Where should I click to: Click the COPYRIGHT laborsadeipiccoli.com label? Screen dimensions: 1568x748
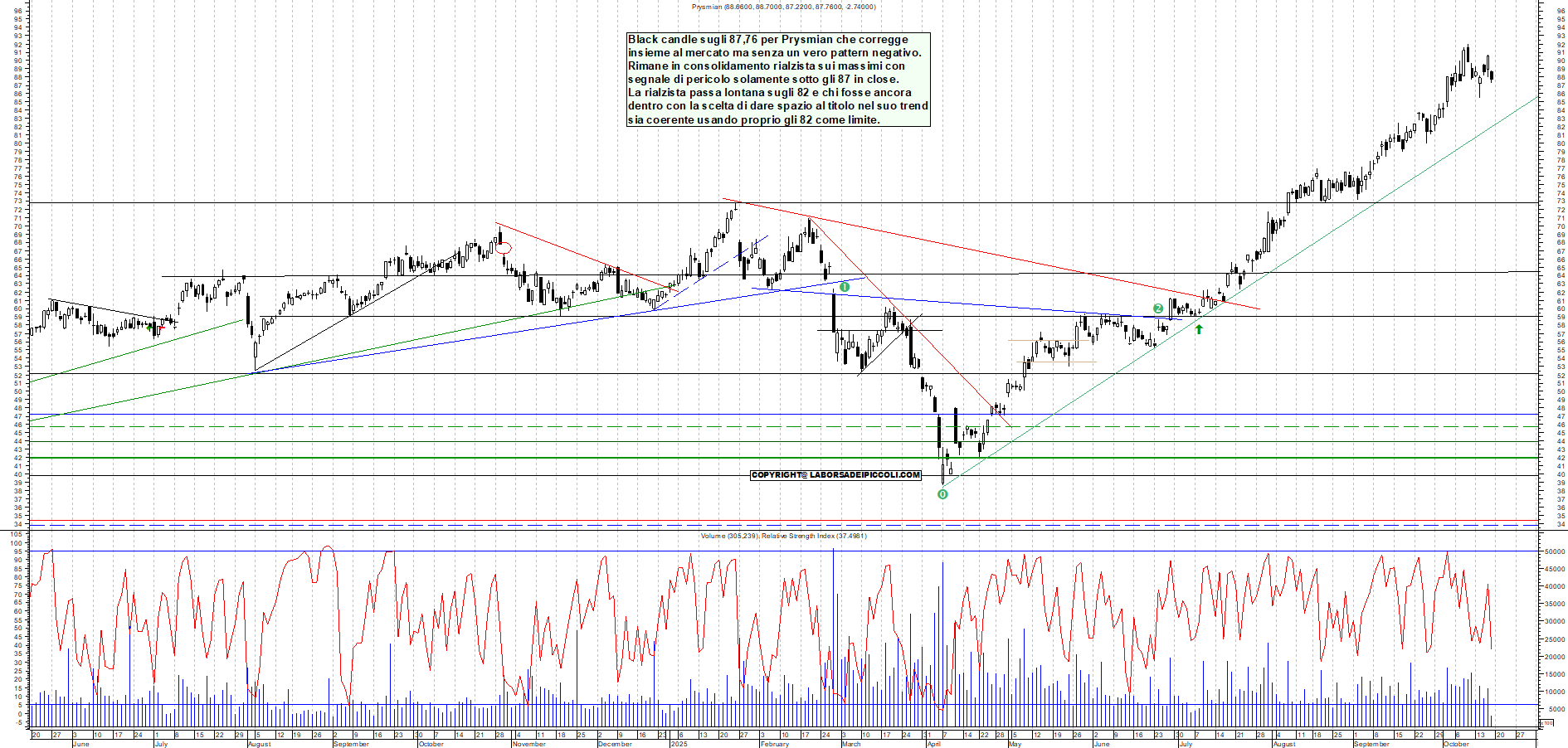tap(835, 475)
